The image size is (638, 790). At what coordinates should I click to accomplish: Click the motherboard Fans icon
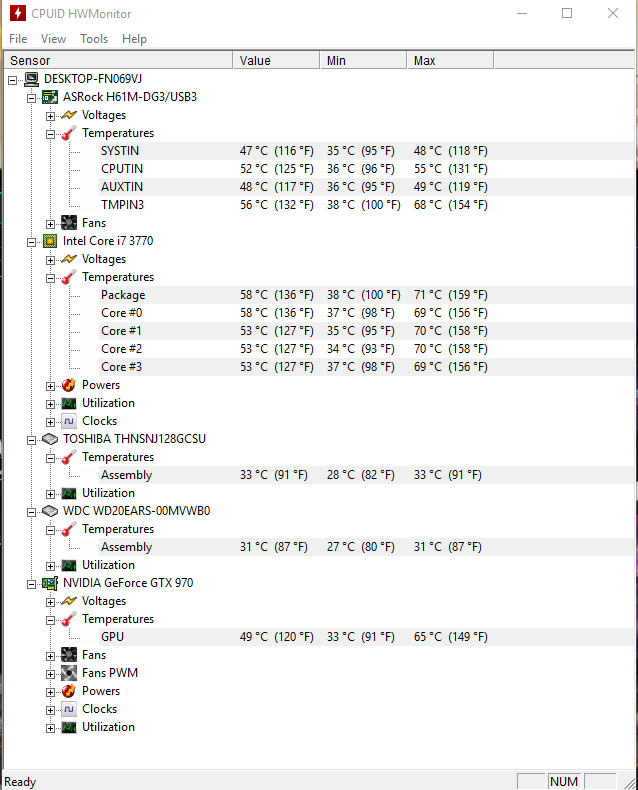69,223
